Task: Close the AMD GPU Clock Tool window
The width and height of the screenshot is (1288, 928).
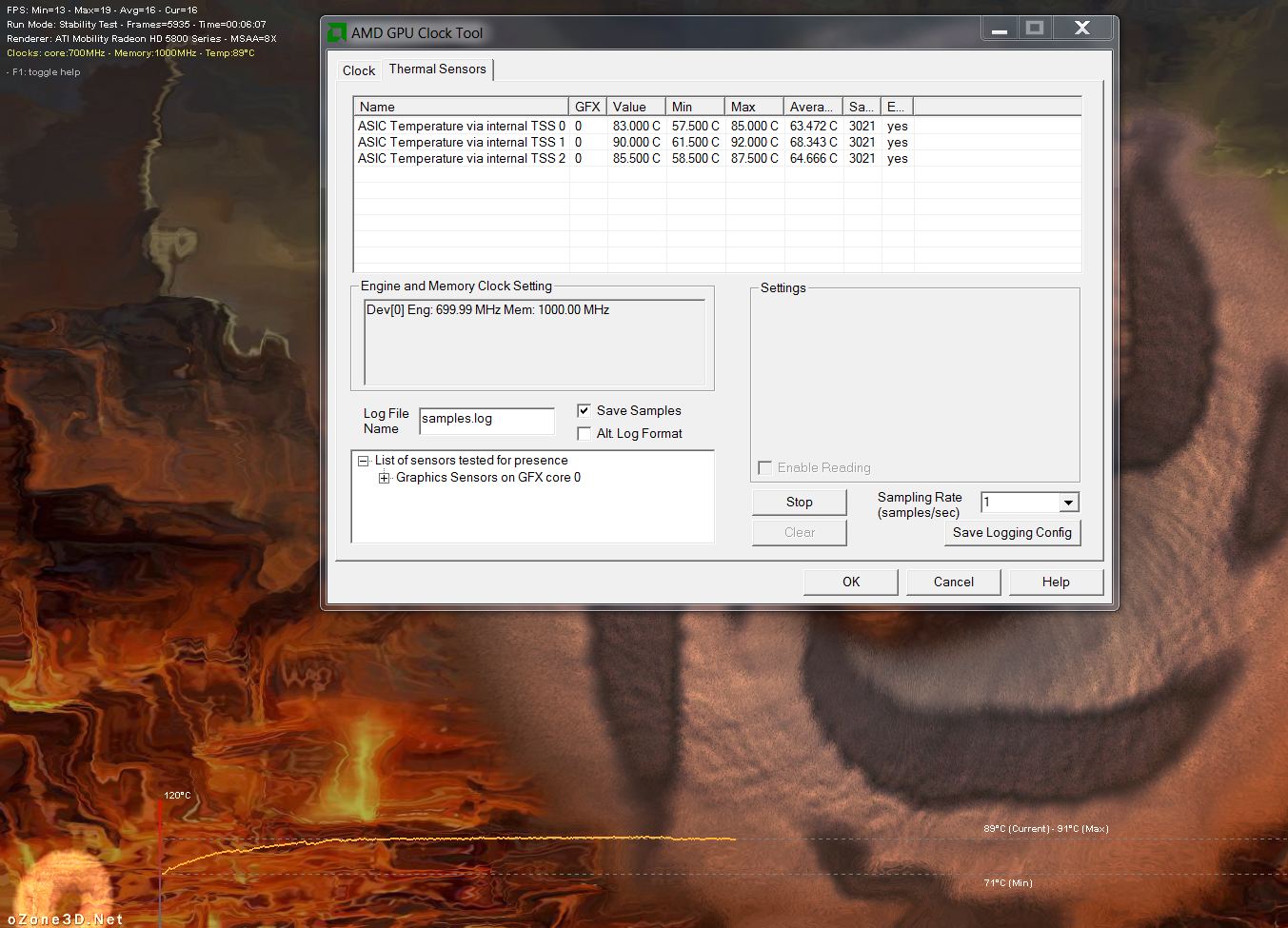Action: (1082, 30)
